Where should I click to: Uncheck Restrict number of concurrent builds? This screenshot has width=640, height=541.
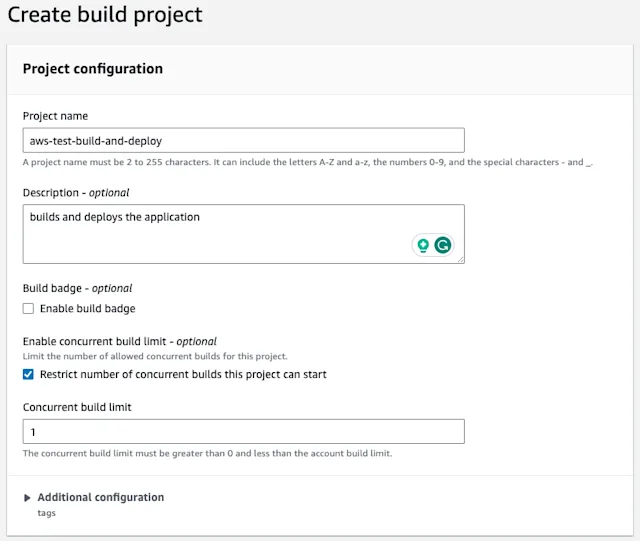[x=29, y=375]
